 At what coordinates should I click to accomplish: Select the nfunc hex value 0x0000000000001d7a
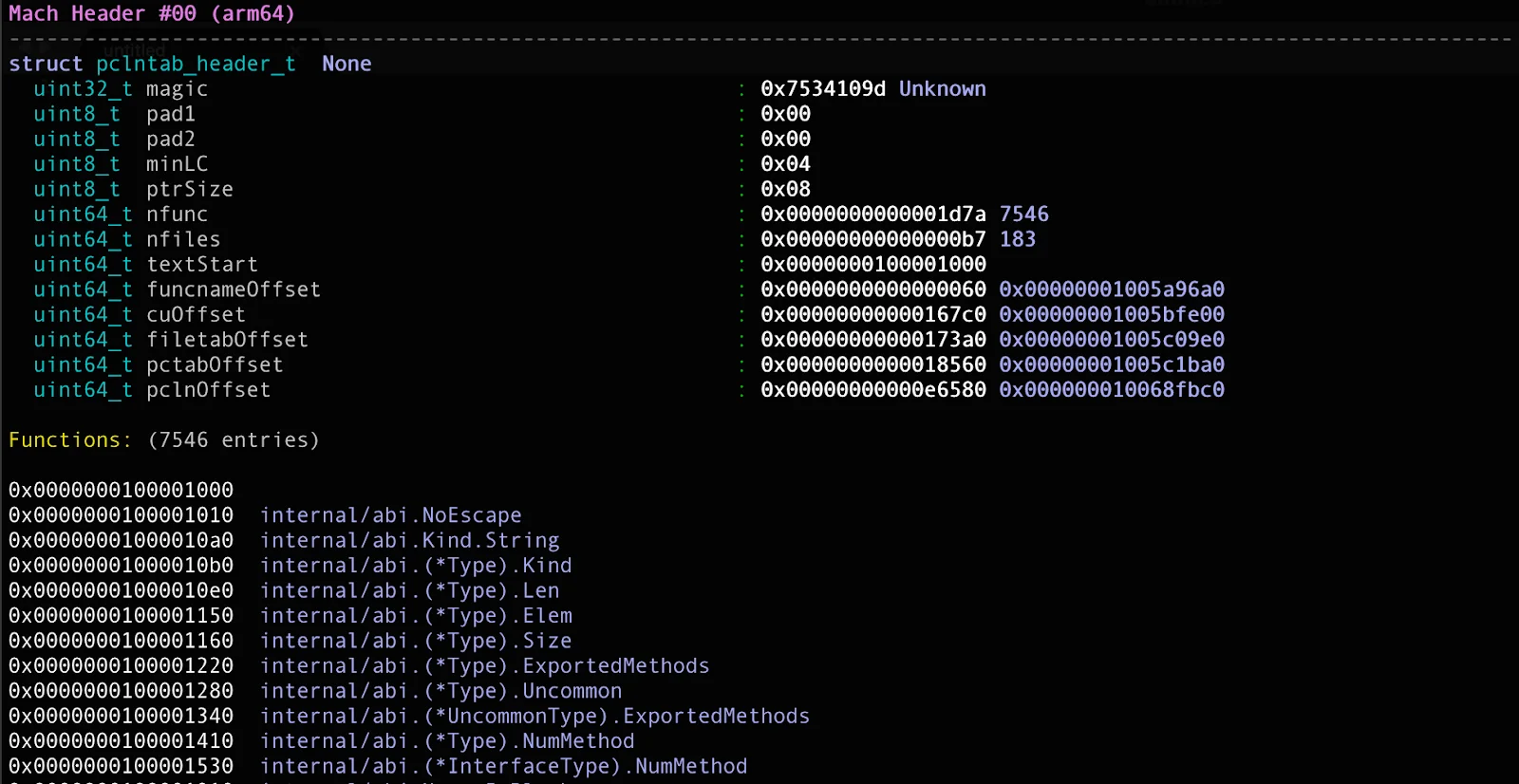pyautogui.click(x=873, y=214)
